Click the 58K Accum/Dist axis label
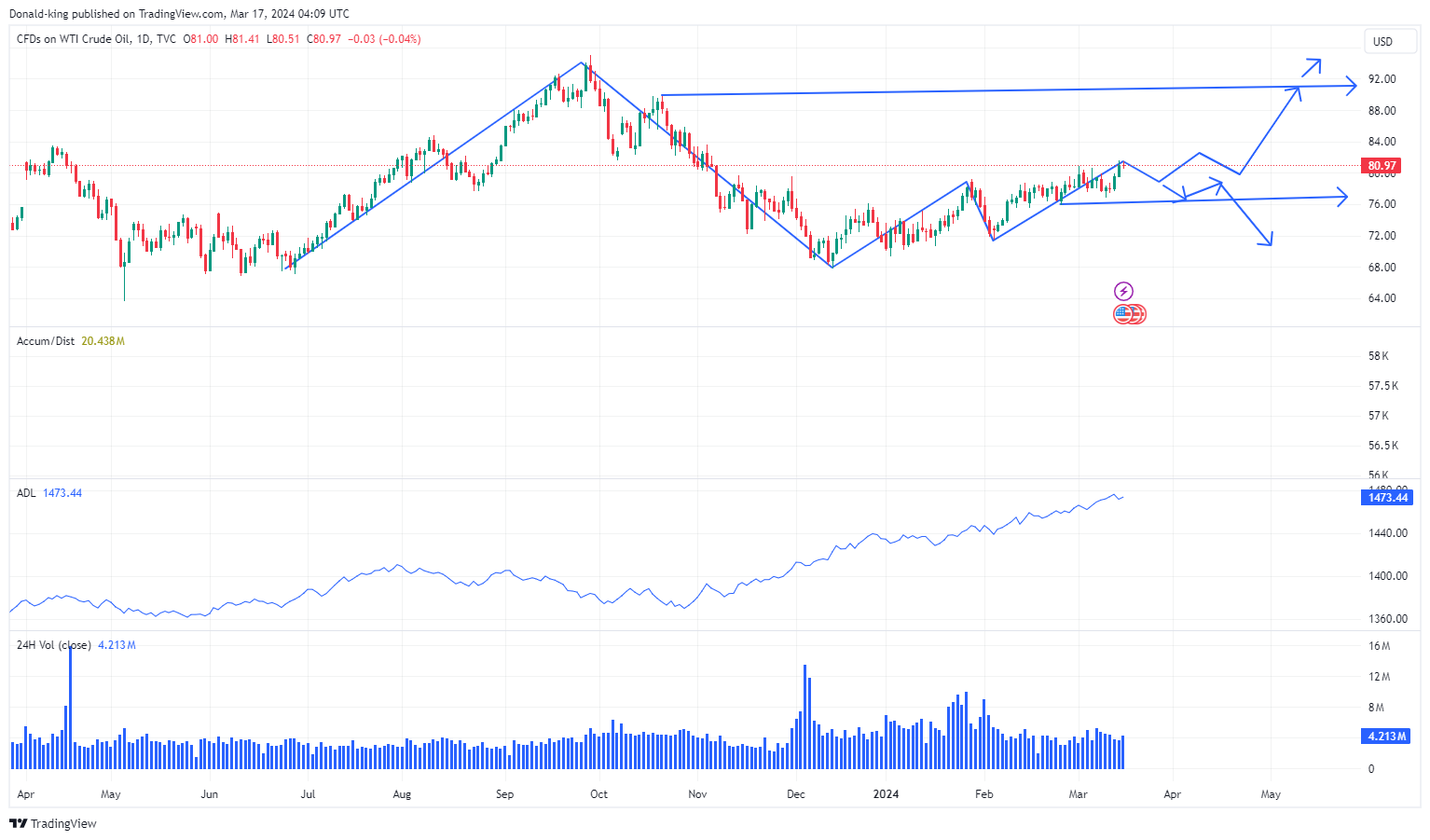The height and width of the screenshot is (840, 1430). pos(1379,356)
